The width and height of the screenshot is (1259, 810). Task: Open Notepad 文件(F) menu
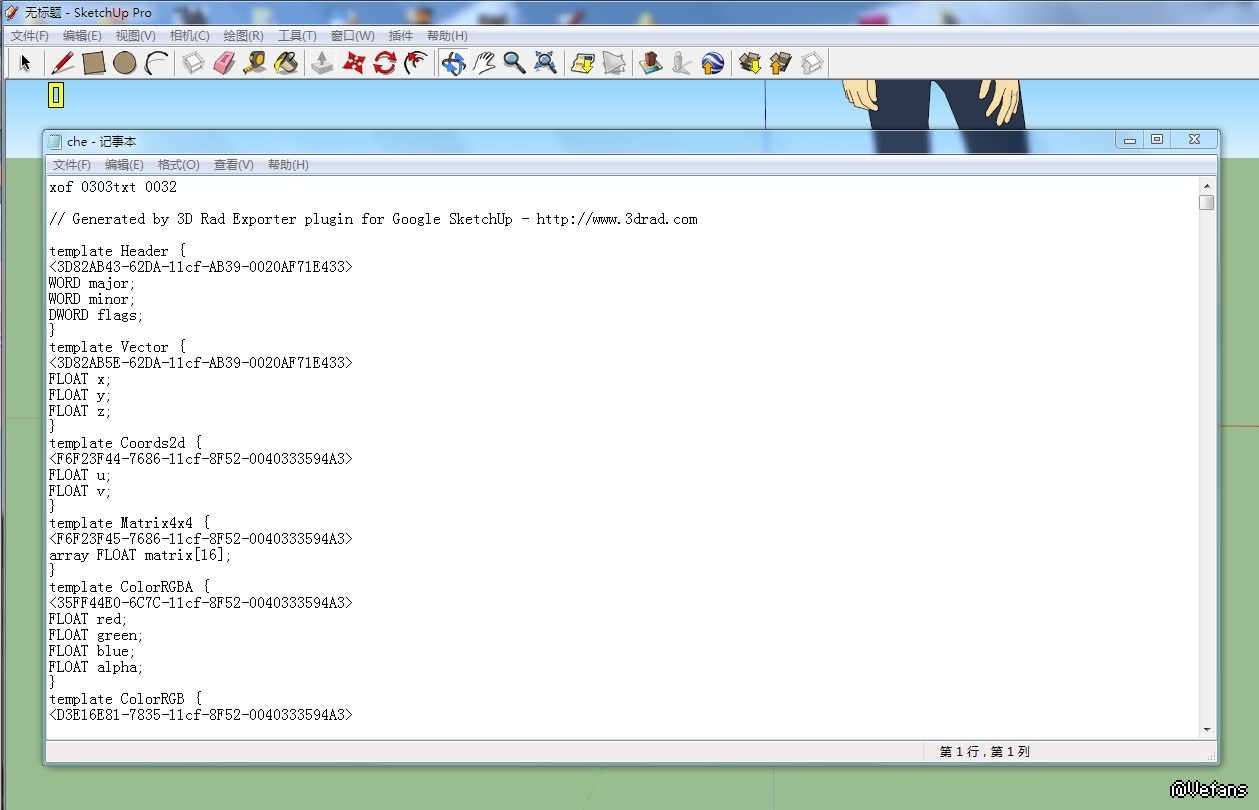[72, 165]
